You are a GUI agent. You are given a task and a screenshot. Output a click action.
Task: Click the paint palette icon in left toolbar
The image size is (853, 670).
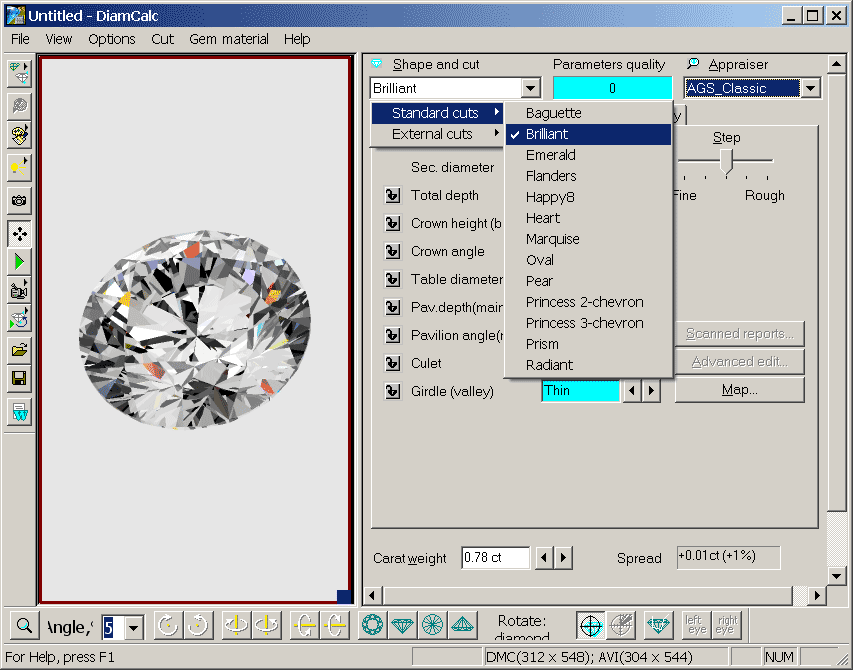pos(19,134)
